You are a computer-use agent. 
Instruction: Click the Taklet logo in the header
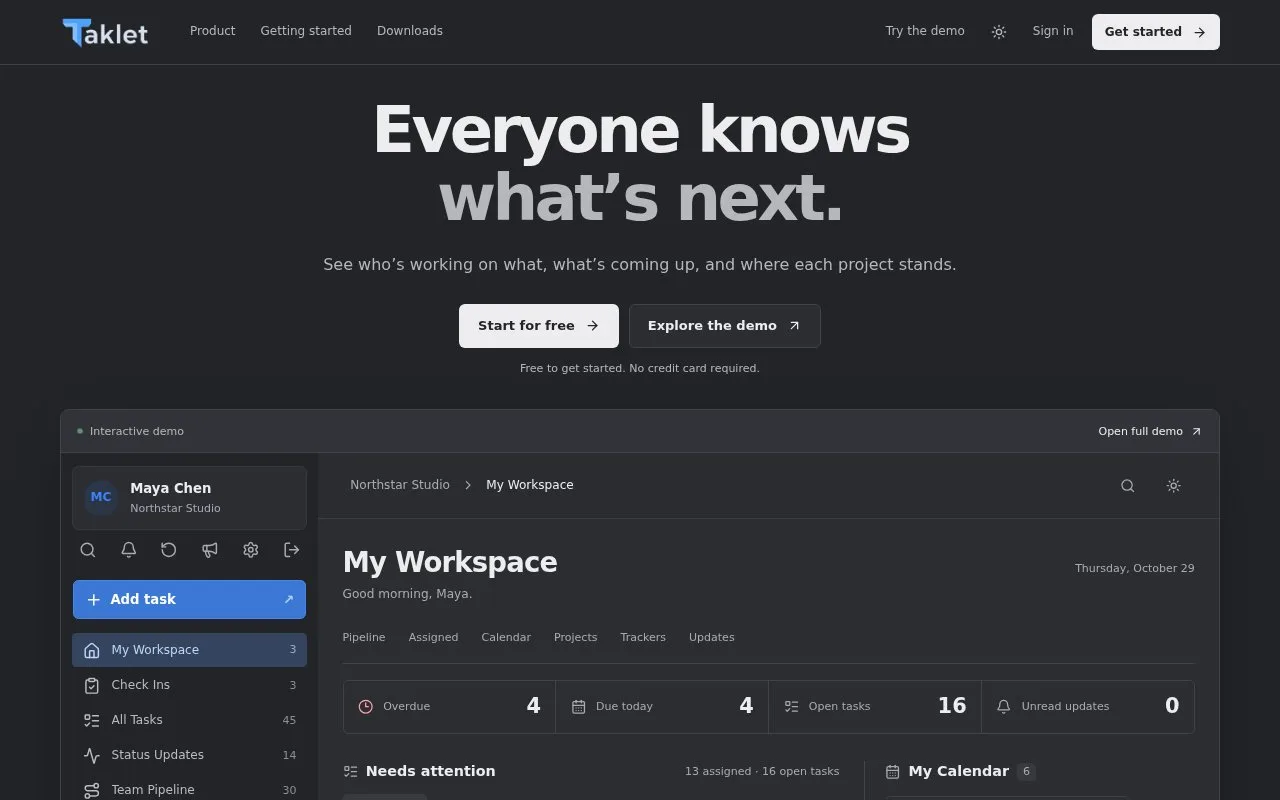pos(105,32)
